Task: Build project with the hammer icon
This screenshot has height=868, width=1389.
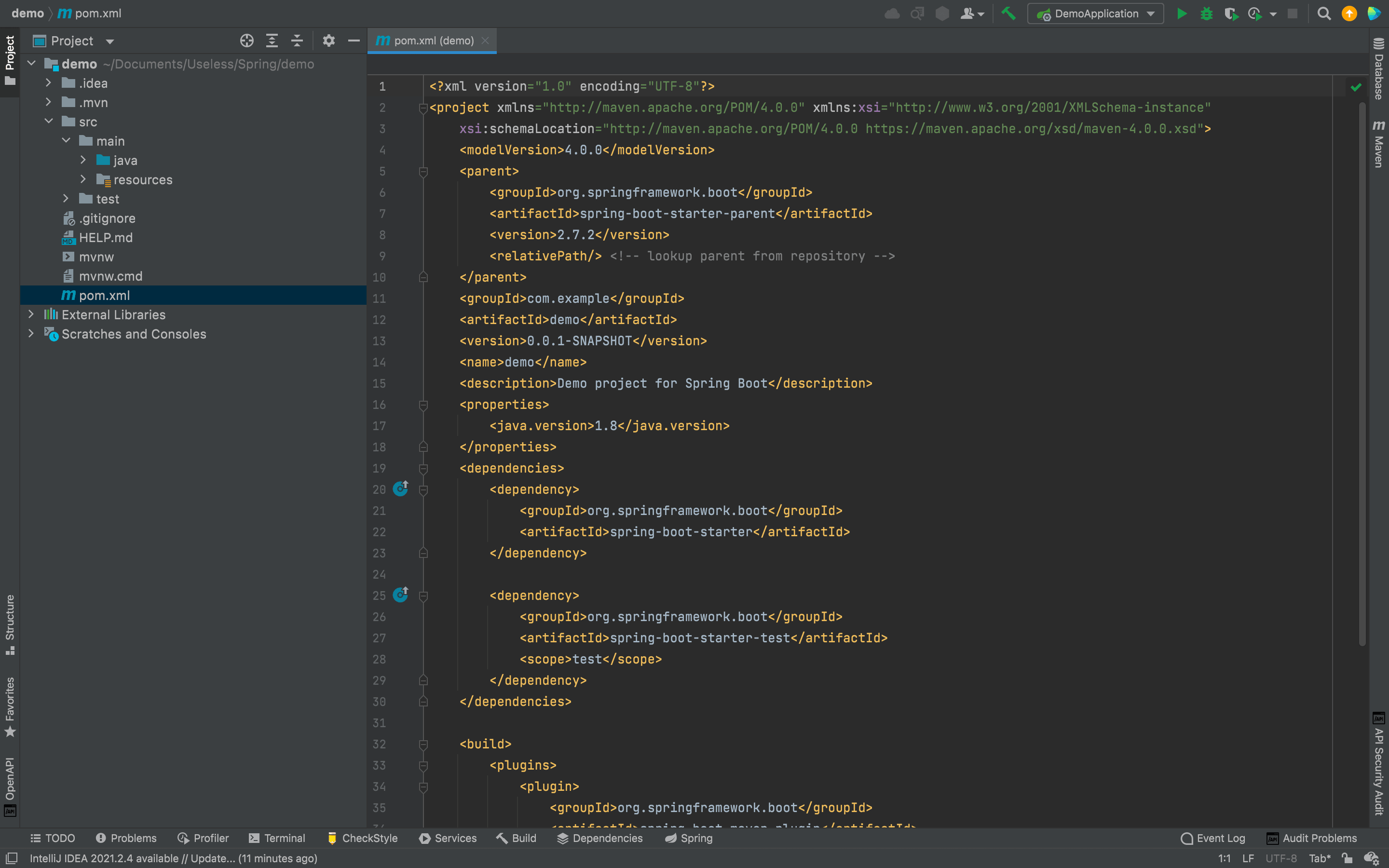Action: click(x=1008, y=13)
